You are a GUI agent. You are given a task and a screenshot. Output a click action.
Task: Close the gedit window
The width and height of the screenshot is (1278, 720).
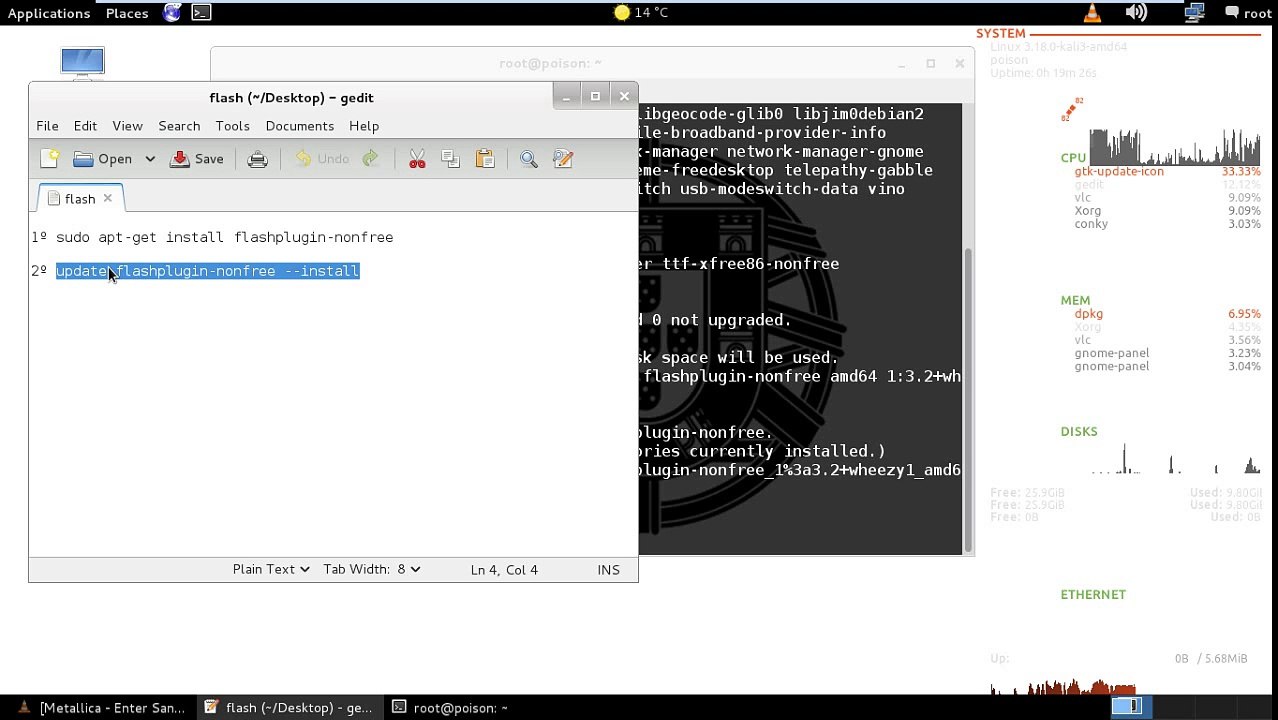click(x=624, y=97)
